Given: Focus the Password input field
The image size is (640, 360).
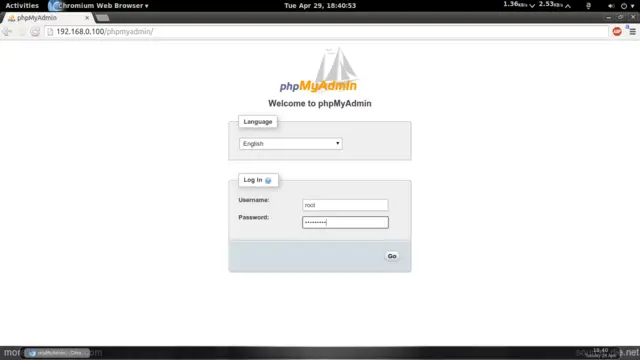Looking at the screenshot, I should coord(345,222).
